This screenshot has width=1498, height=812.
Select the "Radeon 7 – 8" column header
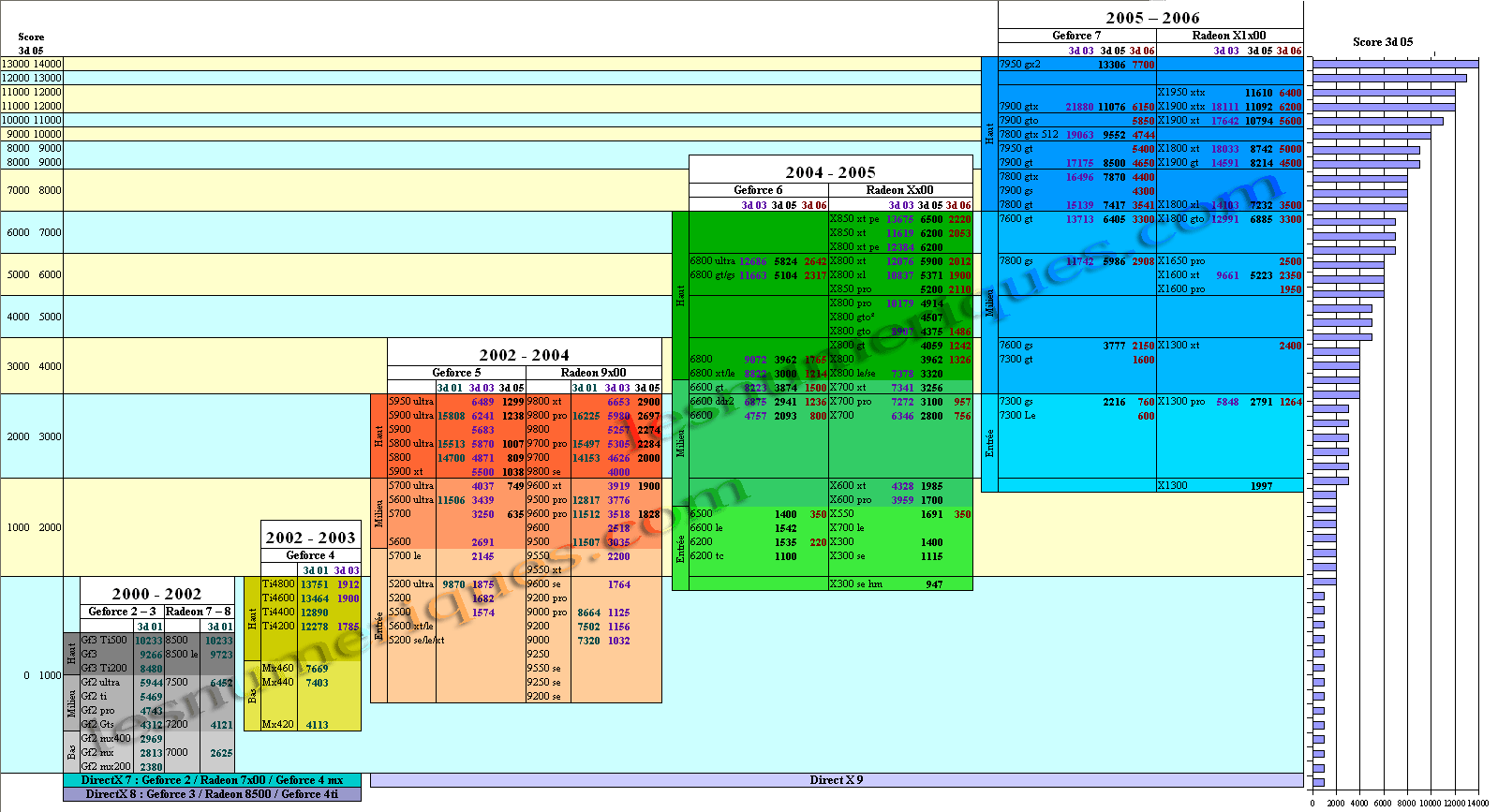coord(198,612)
